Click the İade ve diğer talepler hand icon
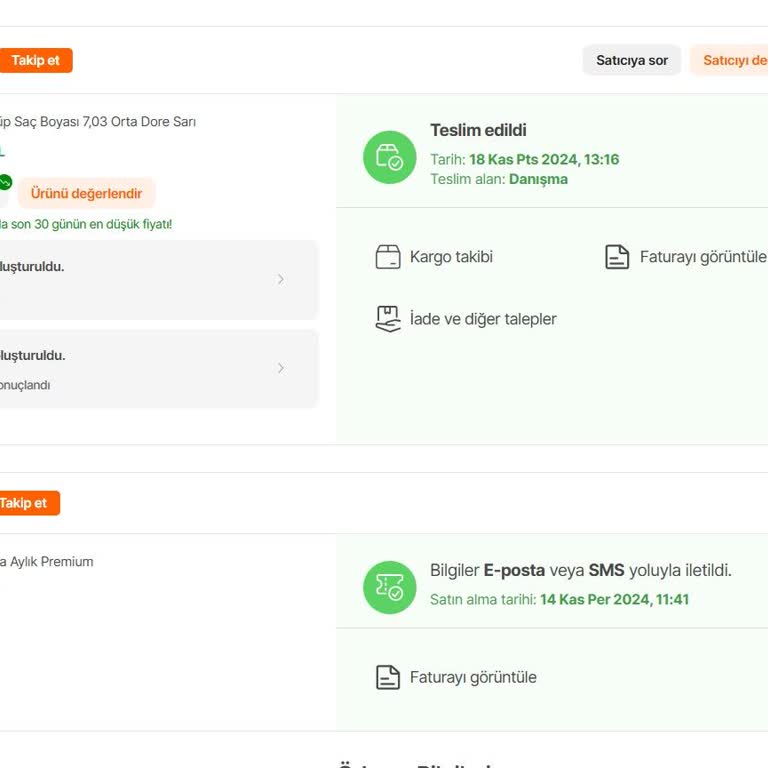 click(388, 319)
